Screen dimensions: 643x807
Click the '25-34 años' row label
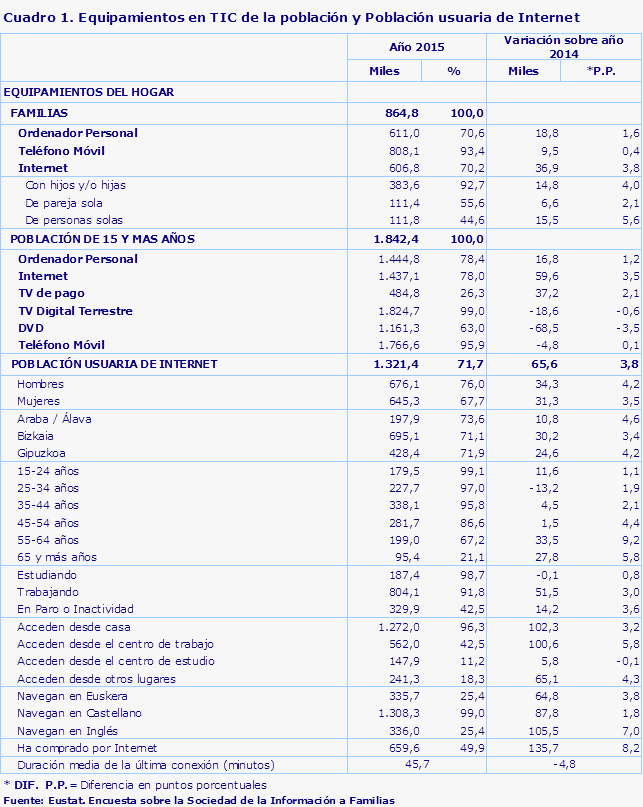click(x=48, y=488)
